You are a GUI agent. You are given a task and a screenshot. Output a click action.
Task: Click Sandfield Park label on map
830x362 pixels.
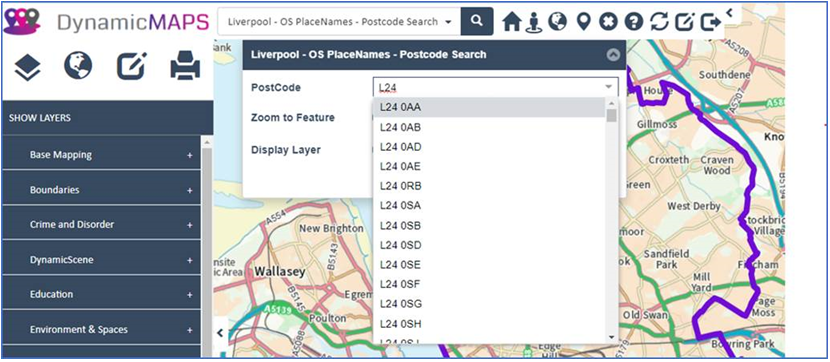[666, 259]
